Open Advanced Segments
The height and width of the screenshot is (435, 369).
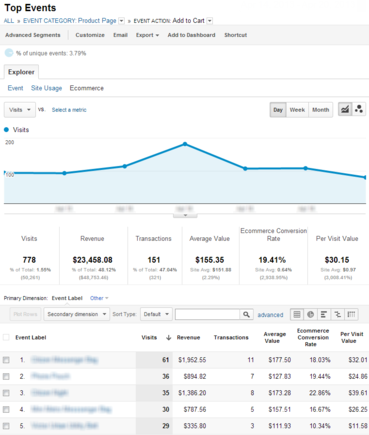pos(33,35)
